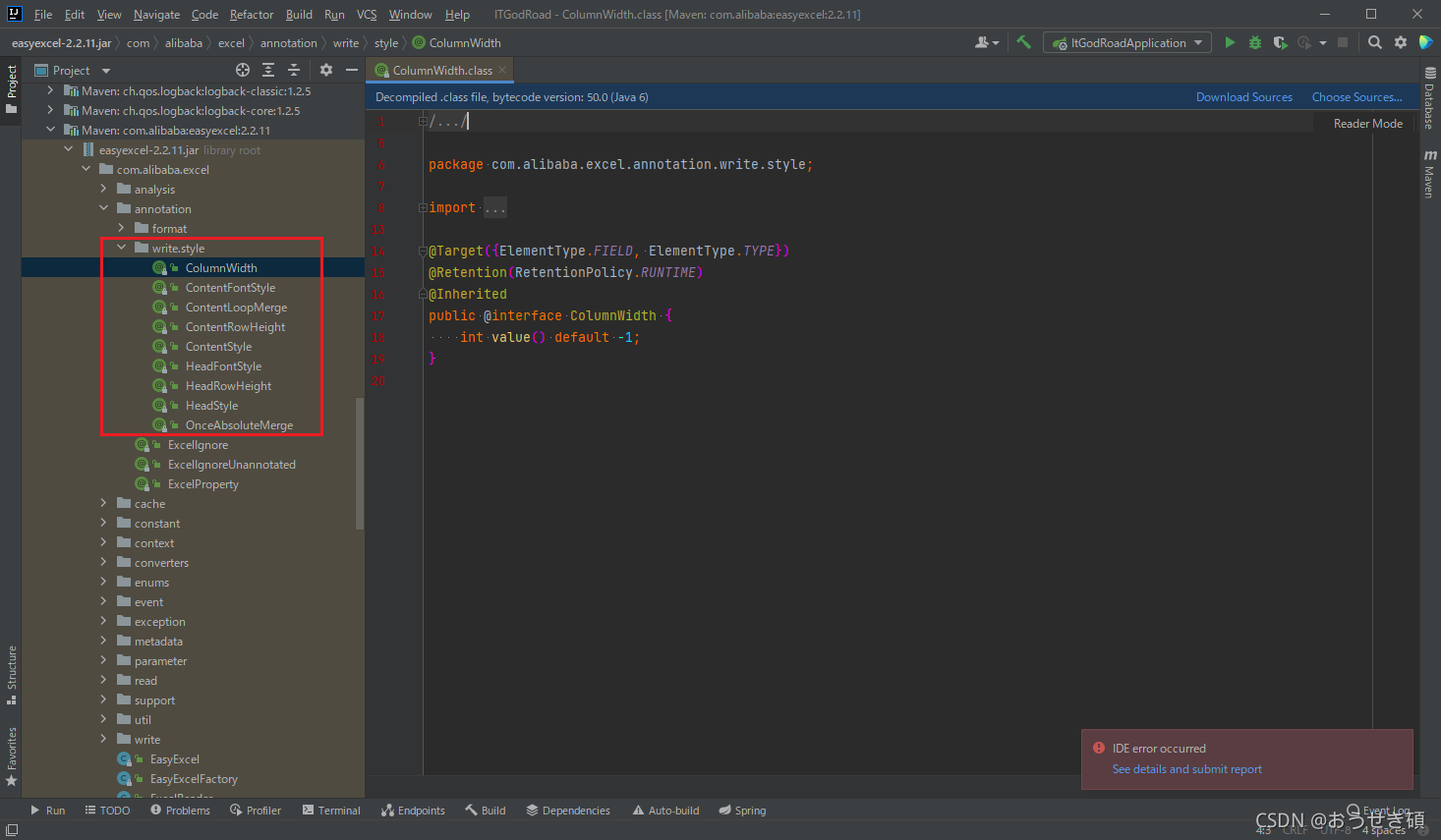Hide the Project panel with minus icon
The width and height of the screenshot is (1441, 840).
pyautogui.click(x=351, y=70)
